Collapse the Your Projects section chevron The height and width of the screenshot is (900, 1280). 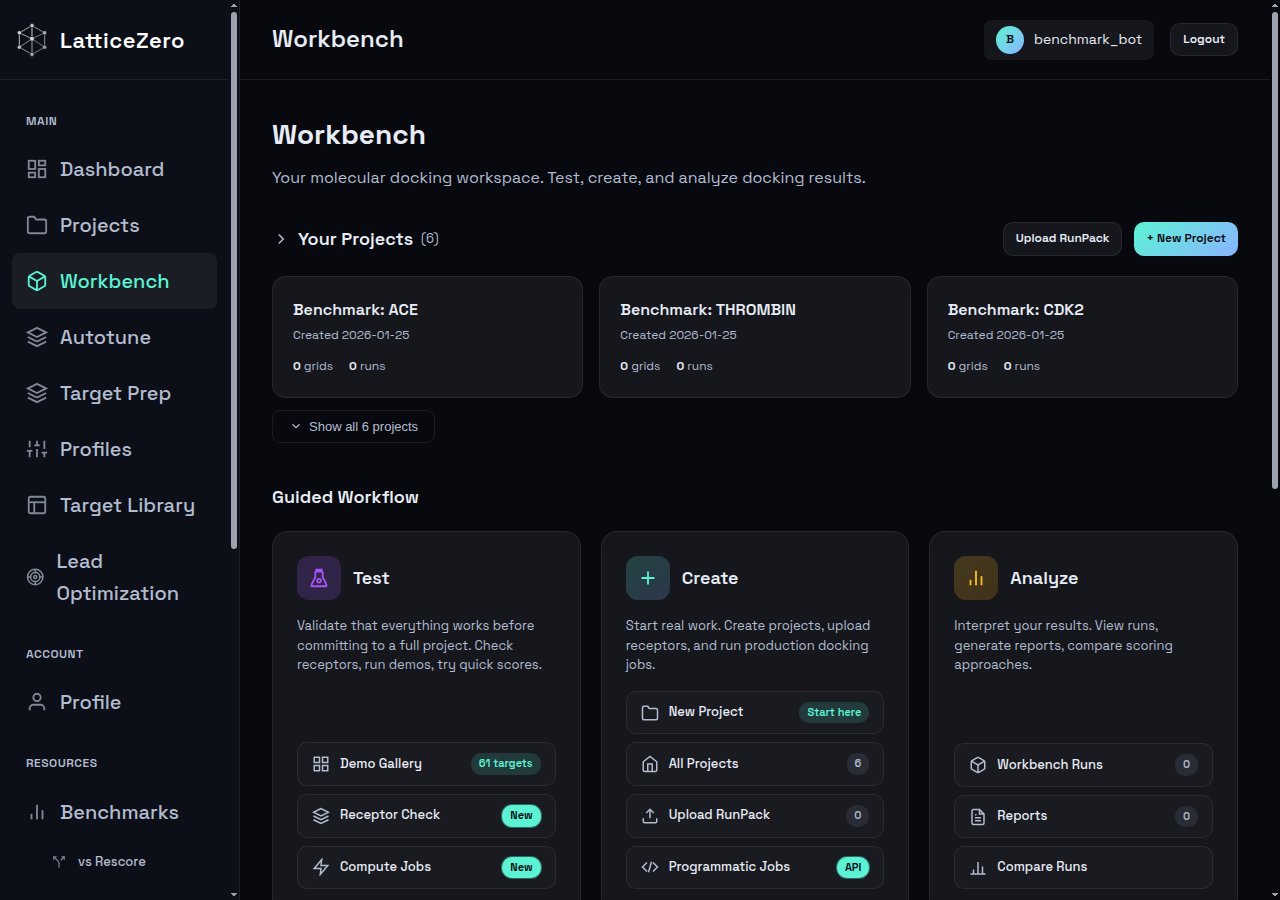pos(281,239)
